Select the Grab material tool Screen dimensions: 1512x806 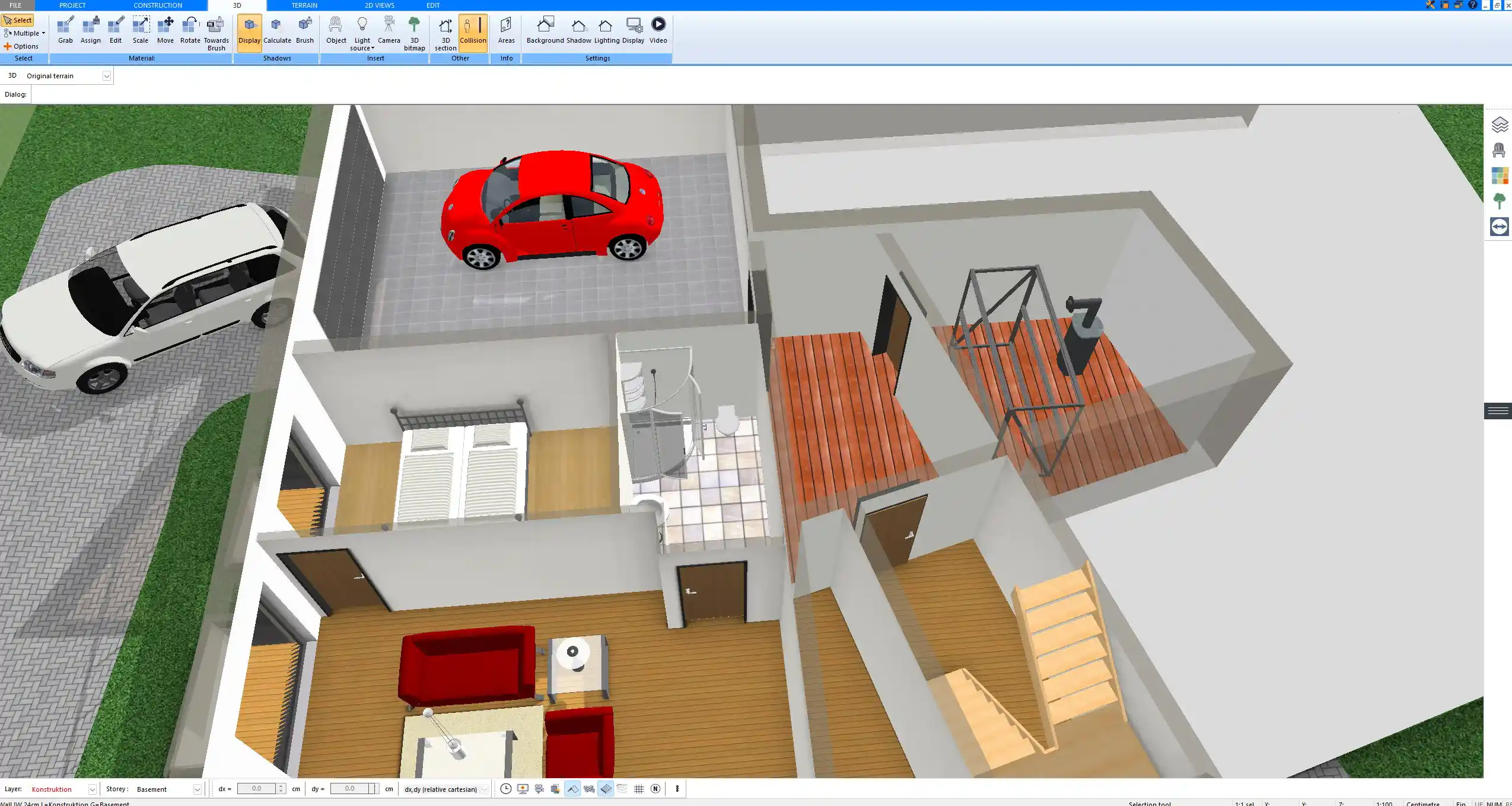click(x=65, y=30)
